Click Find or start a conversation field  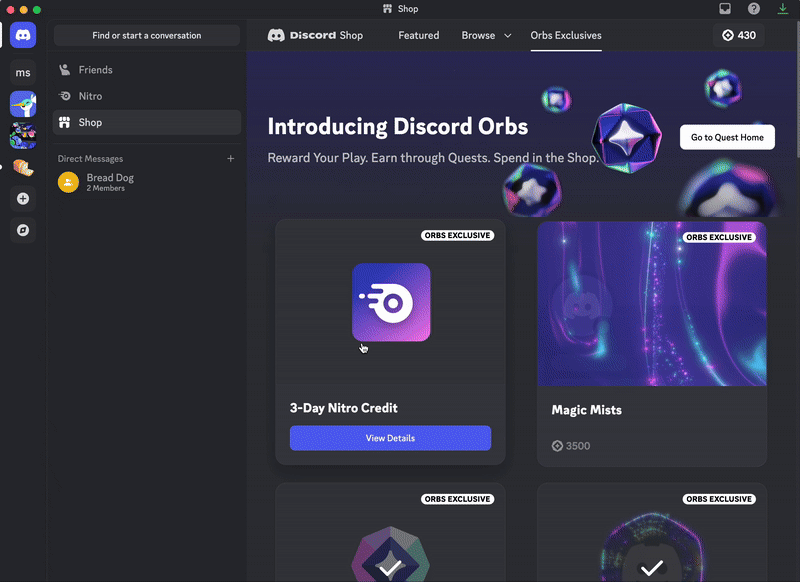[x=147, y=35]
